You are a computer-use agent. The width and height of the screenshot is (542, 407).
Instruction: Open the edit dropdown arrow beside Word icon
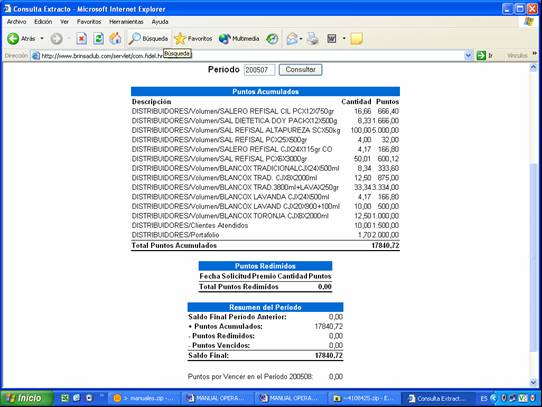tap(344, 38)
